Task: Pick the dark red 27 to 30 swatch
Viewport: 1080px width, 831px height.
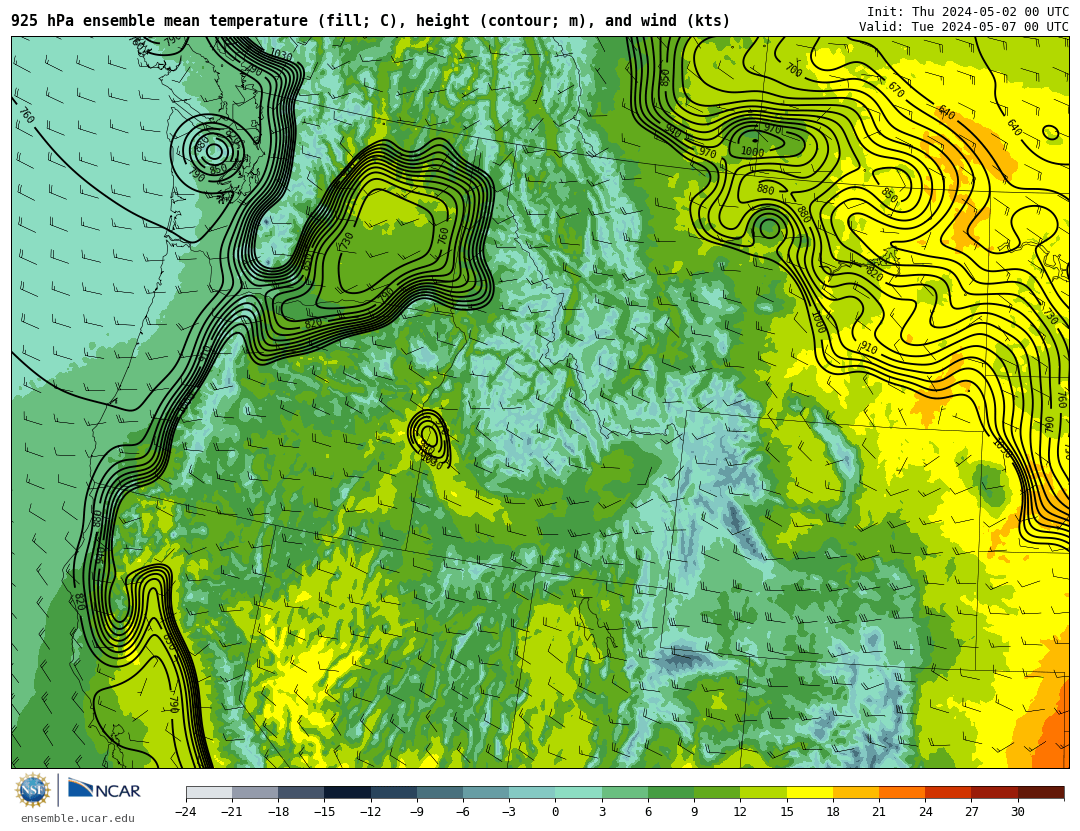Action: click(x=994, y=792)
